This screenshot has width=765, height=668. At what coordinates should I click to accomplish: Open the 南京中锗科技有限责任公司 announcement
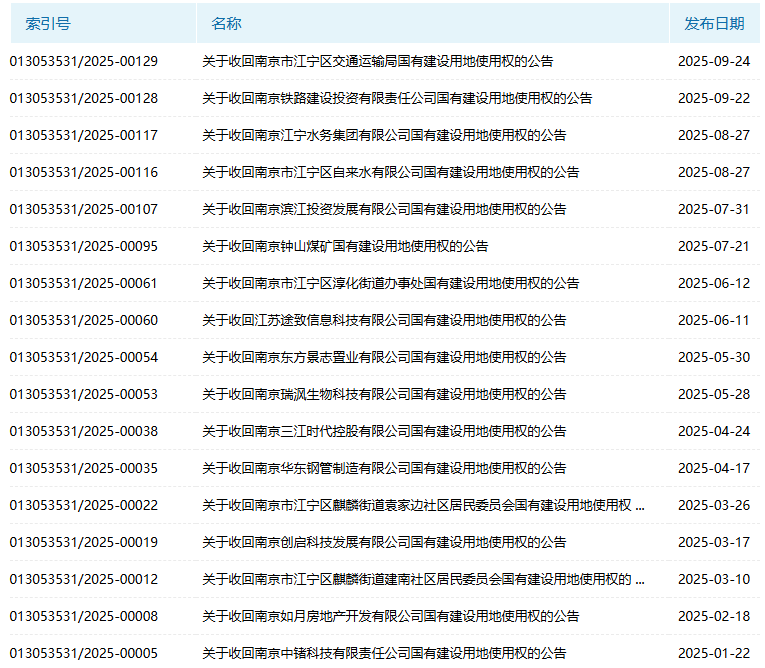click(x=384, y=653)
